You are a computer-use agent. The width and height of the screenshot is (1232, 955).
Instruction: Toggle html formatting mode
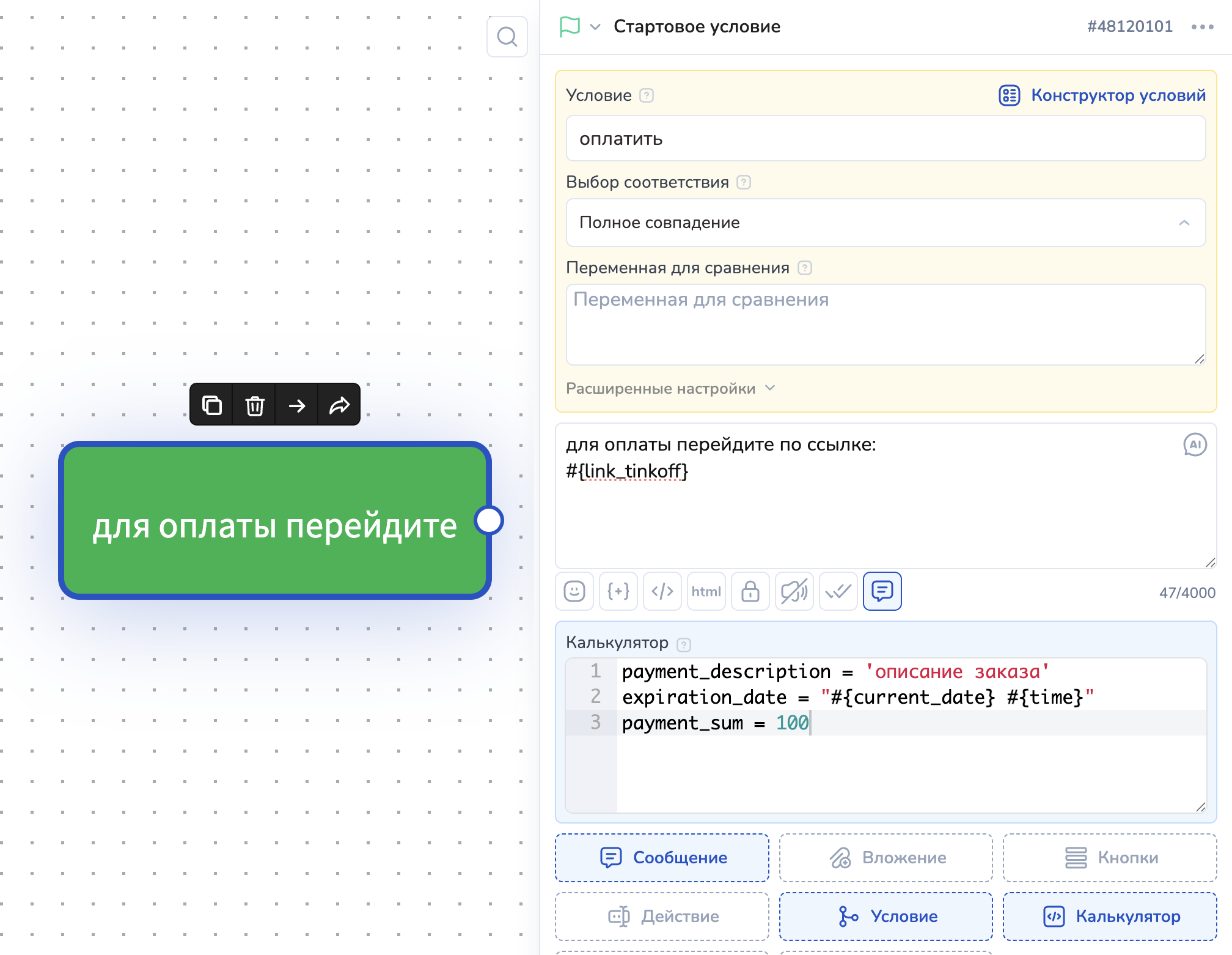point(706,591)
